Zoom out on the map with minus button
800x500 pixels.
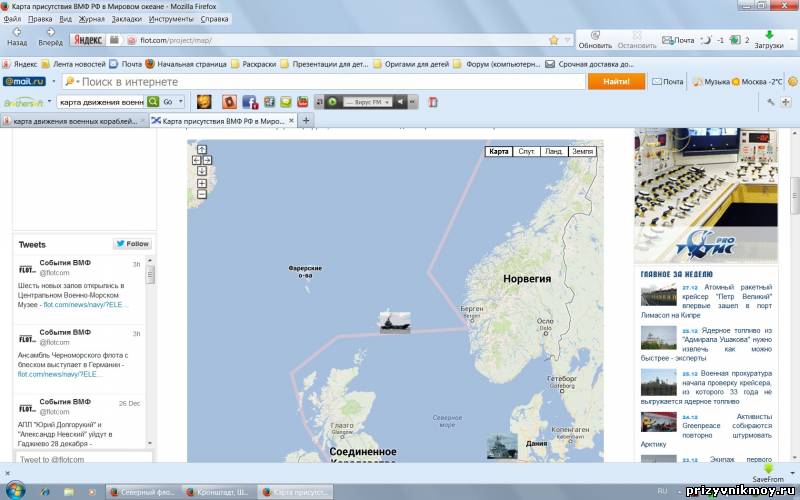pyautogui.click(x=202, y=194)
